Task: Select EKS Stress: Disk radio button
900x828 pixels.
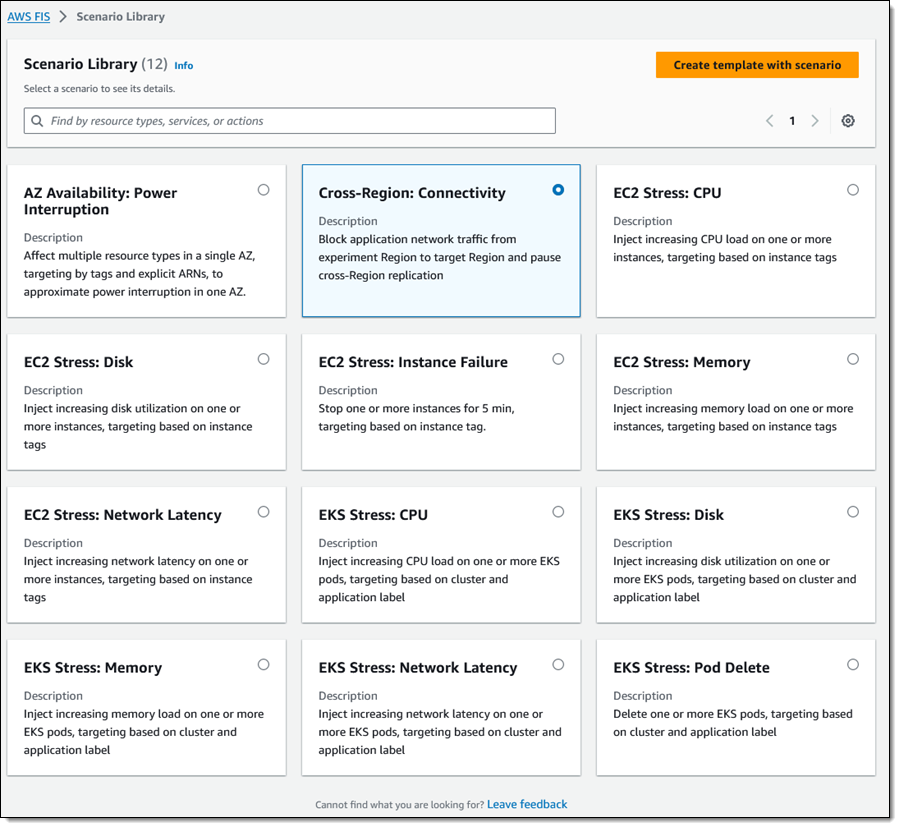Action: [853, 512]
